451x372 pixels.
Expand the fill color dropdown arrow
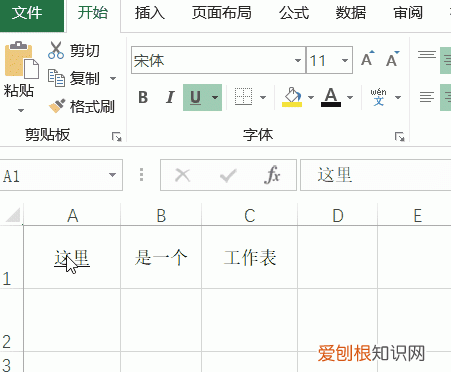311,97
